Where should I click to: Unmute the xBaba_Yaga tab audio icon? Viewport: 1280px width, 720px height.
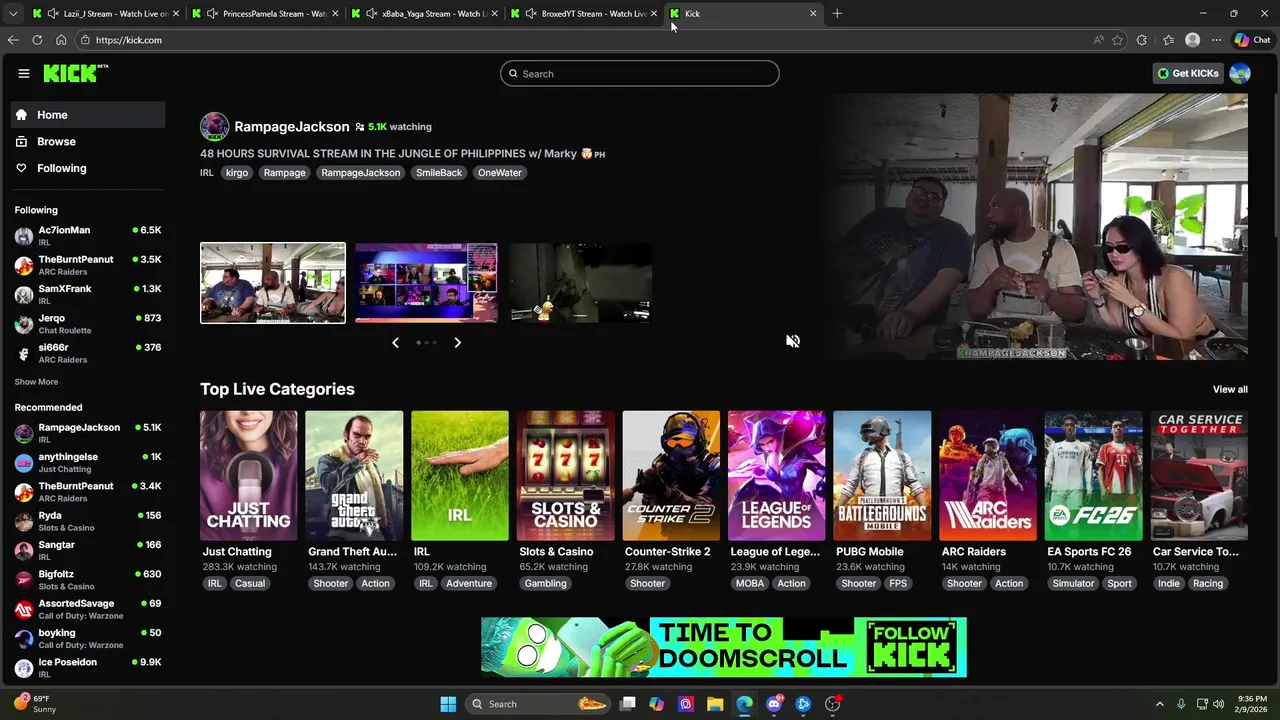pos(372,14)
